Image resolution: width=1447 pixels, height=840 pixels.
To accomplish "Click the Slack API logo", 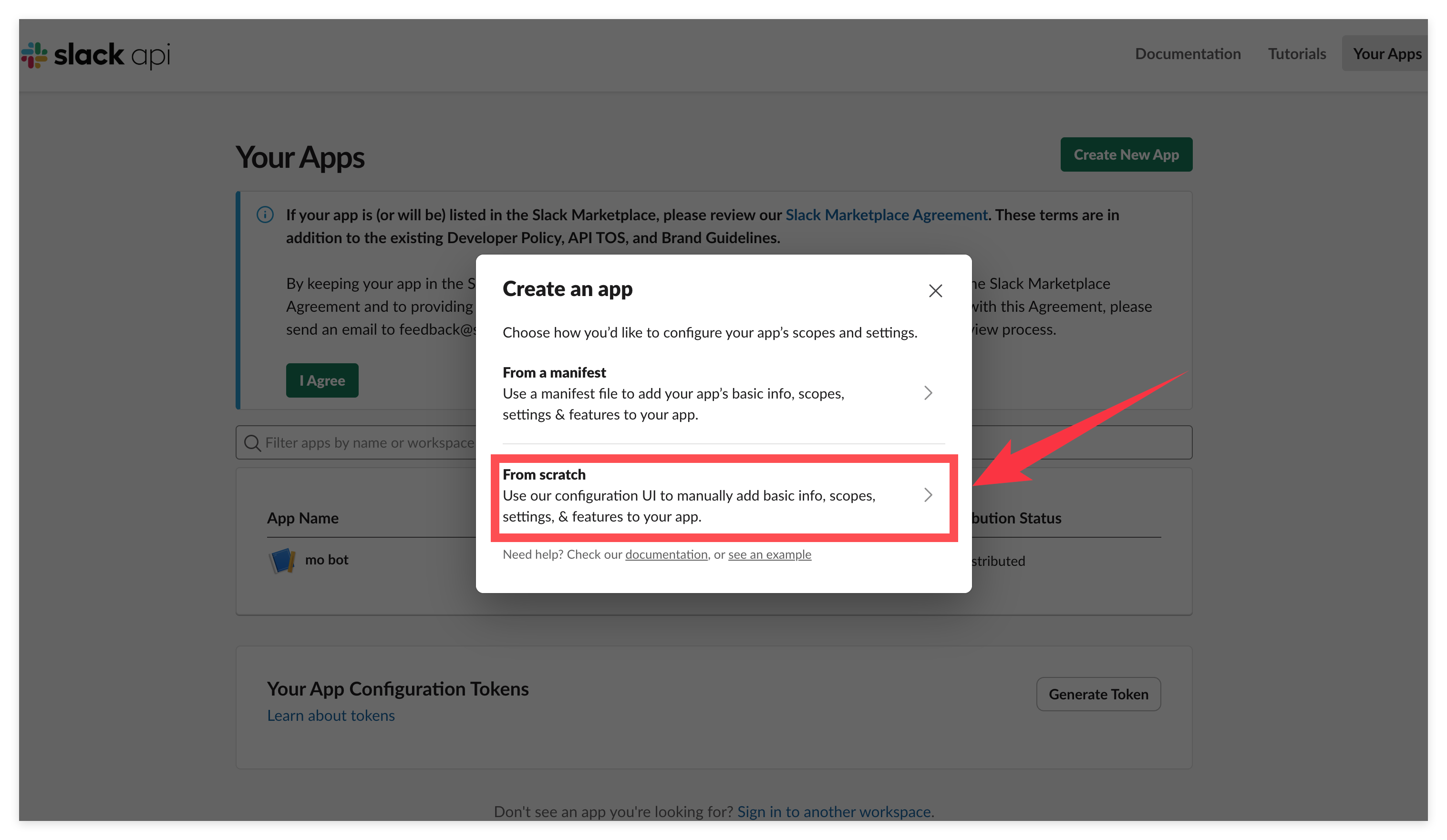I will (x=96, y=55).
